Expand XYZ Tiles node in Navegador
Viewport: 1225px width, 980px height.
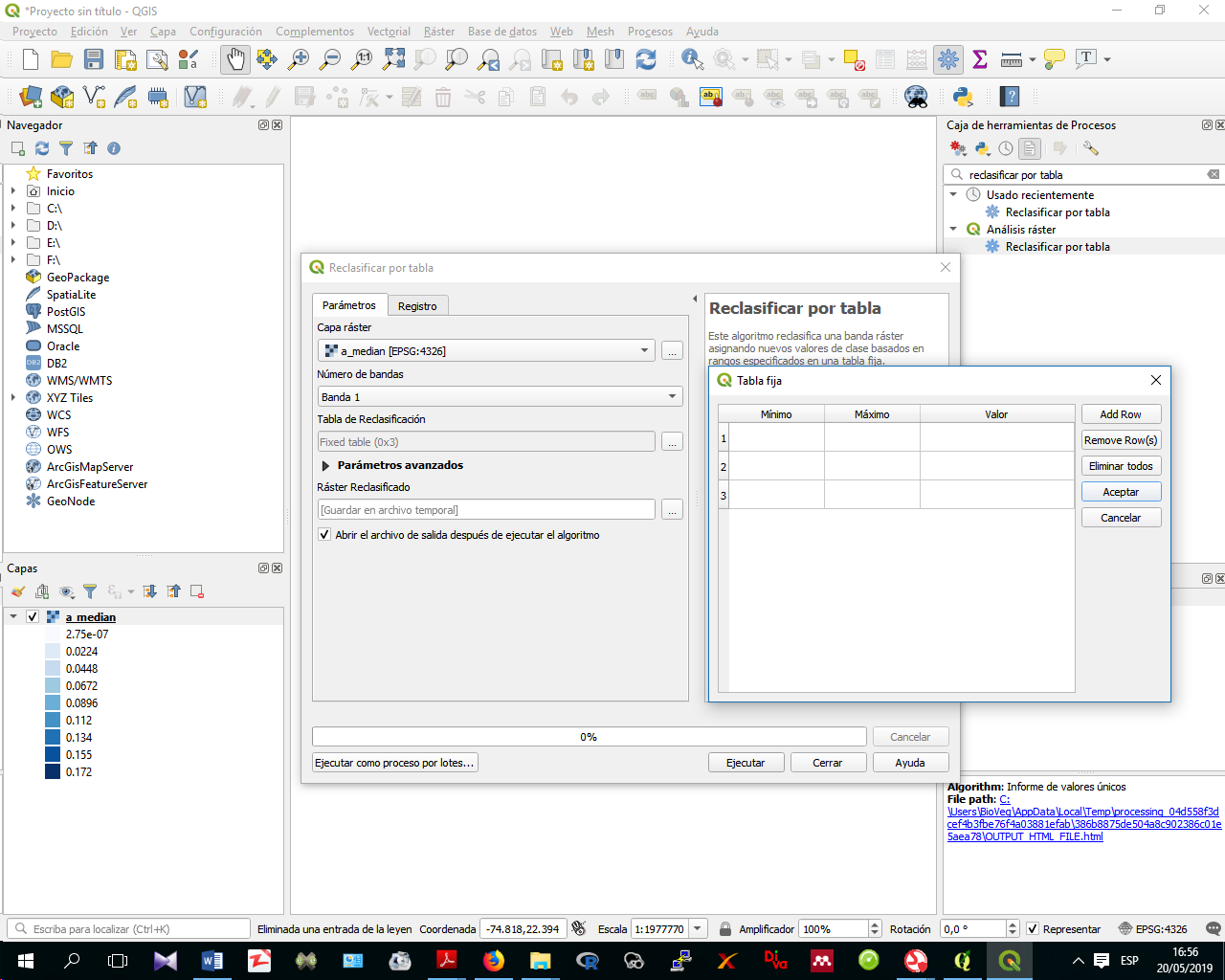click(13, 398)
